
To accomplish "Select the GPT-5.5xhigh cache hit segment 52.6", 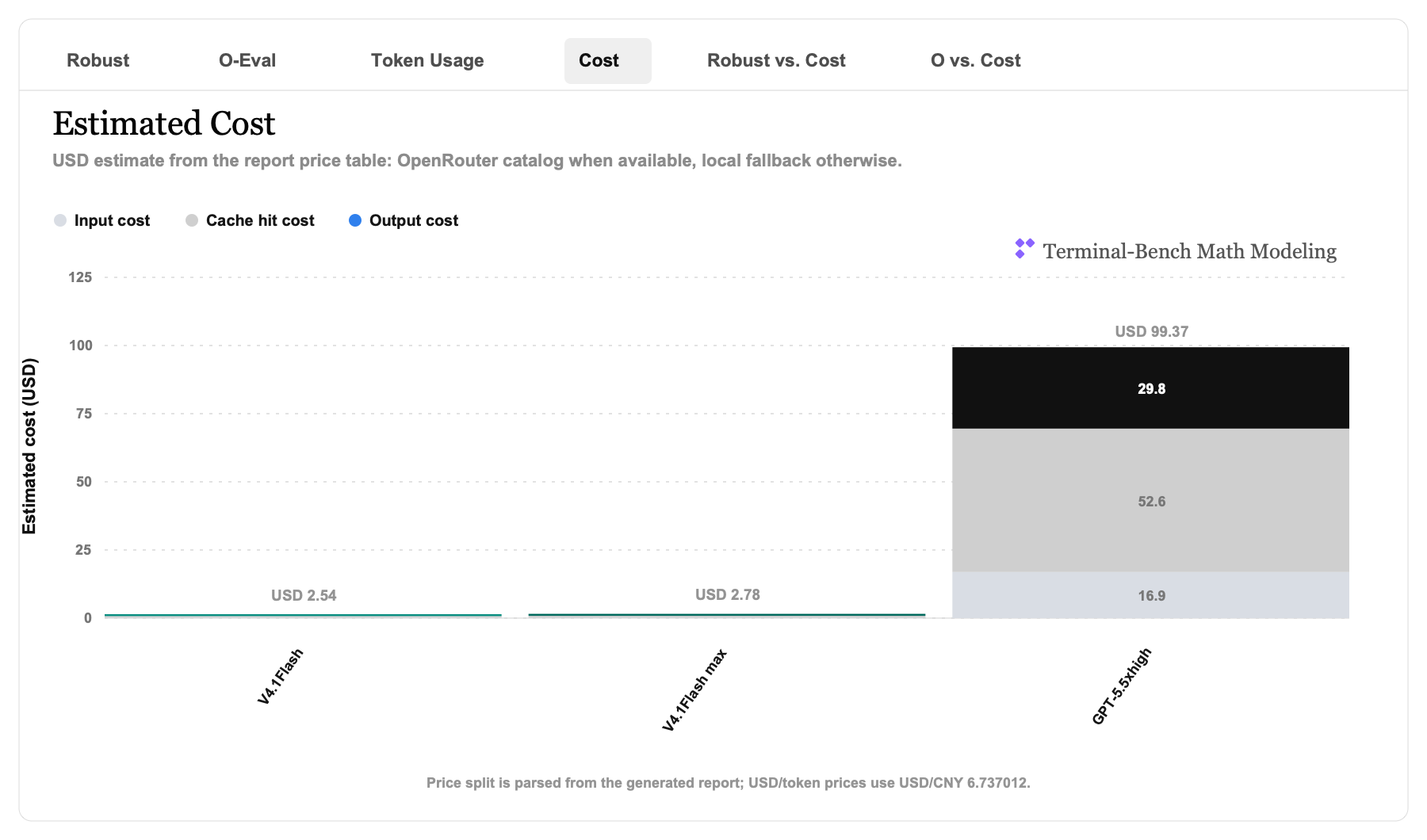I will (1150, 500).
